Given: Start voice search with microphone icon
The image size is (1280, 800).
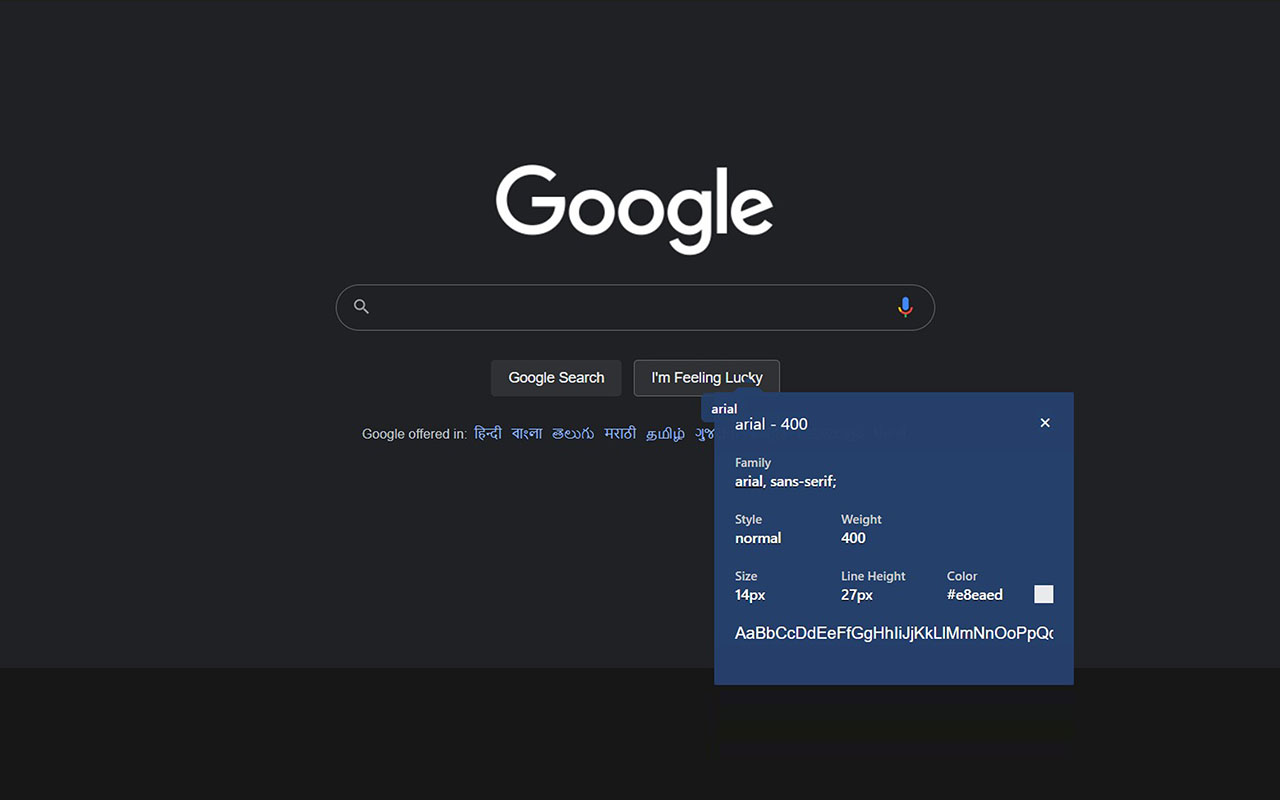Looking at the screenshot, I should [905, 307].
